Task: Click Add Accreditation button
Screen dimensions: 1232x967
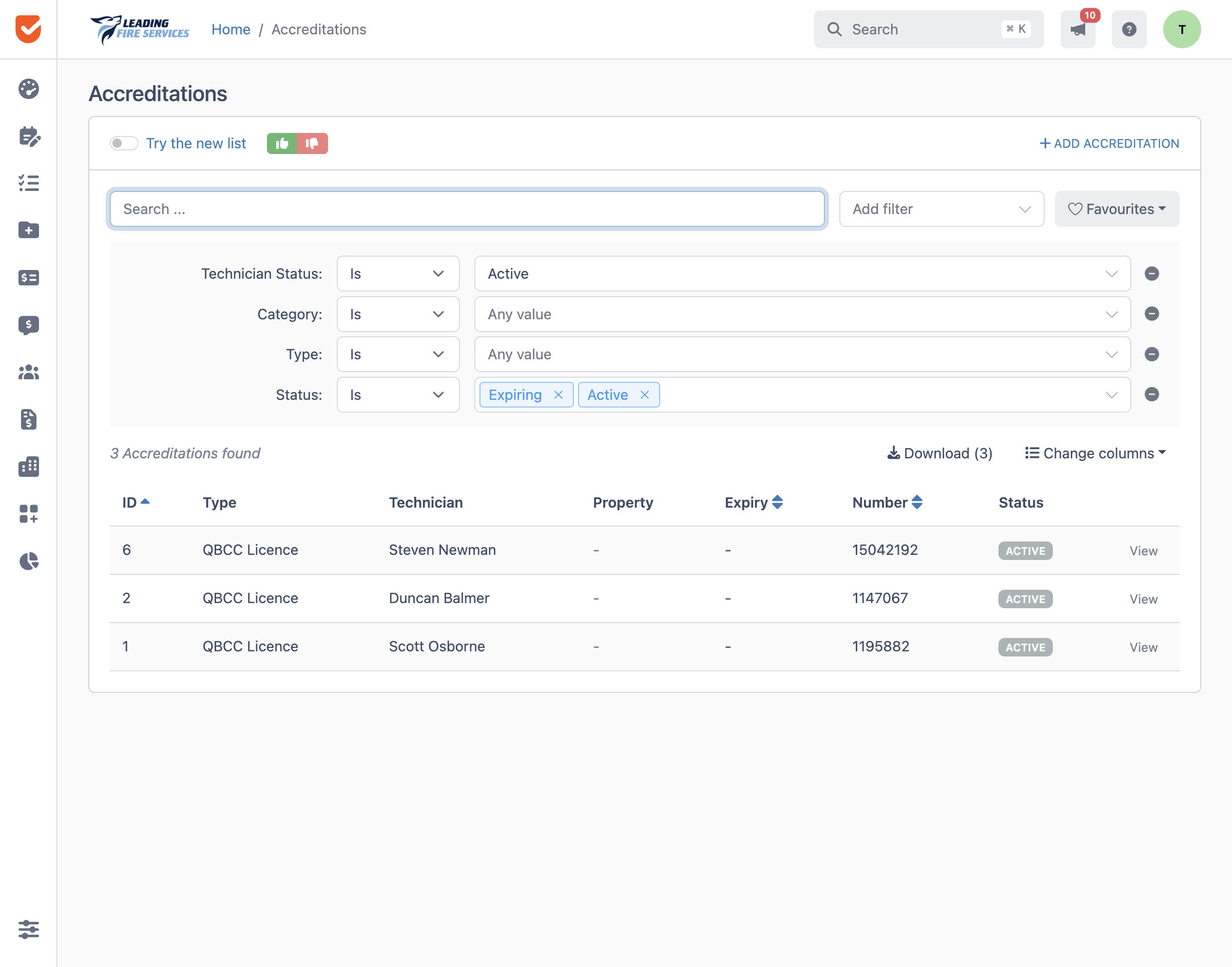Action: click(x=1109, y=143)
